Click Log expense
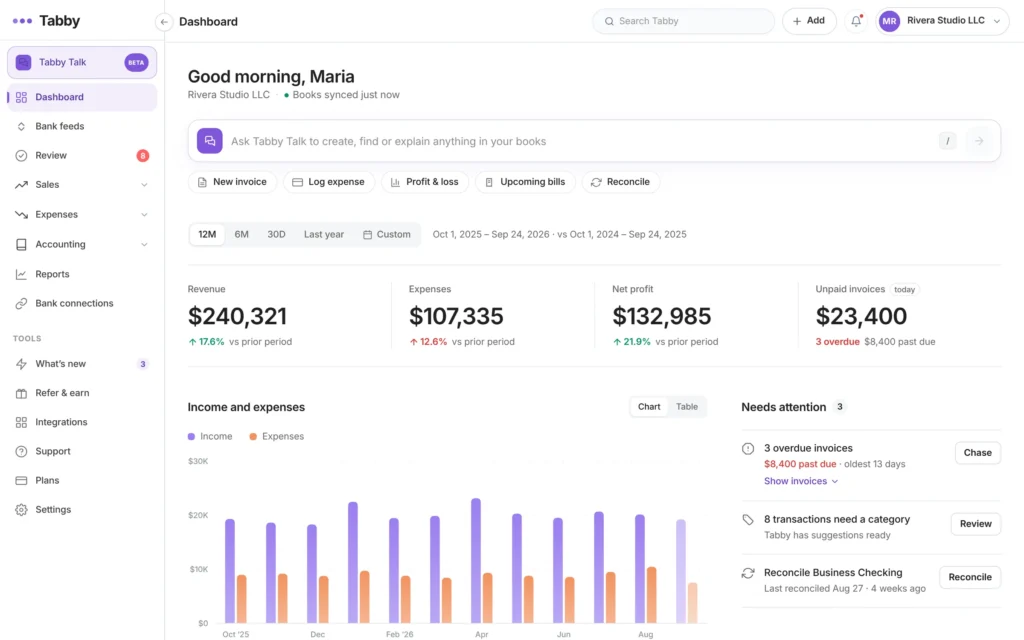 point(328,182)
